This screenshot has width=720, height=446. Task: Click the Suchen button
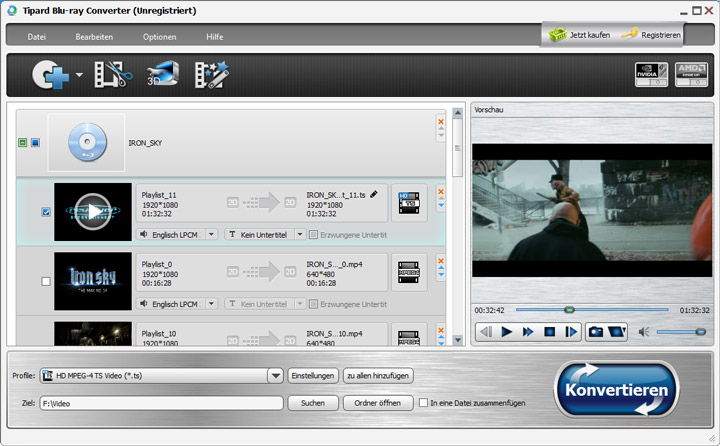(x=313, y=403)
